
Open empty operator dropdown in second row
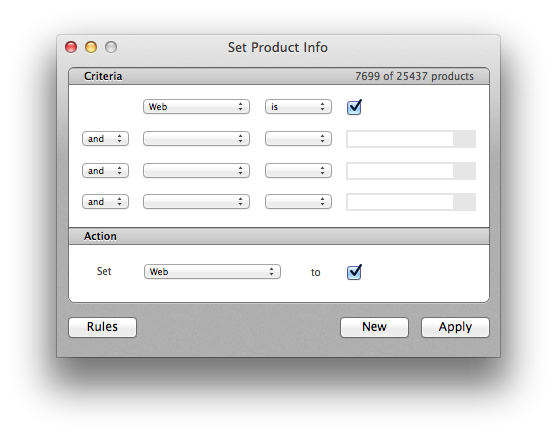tap(298, 139)
